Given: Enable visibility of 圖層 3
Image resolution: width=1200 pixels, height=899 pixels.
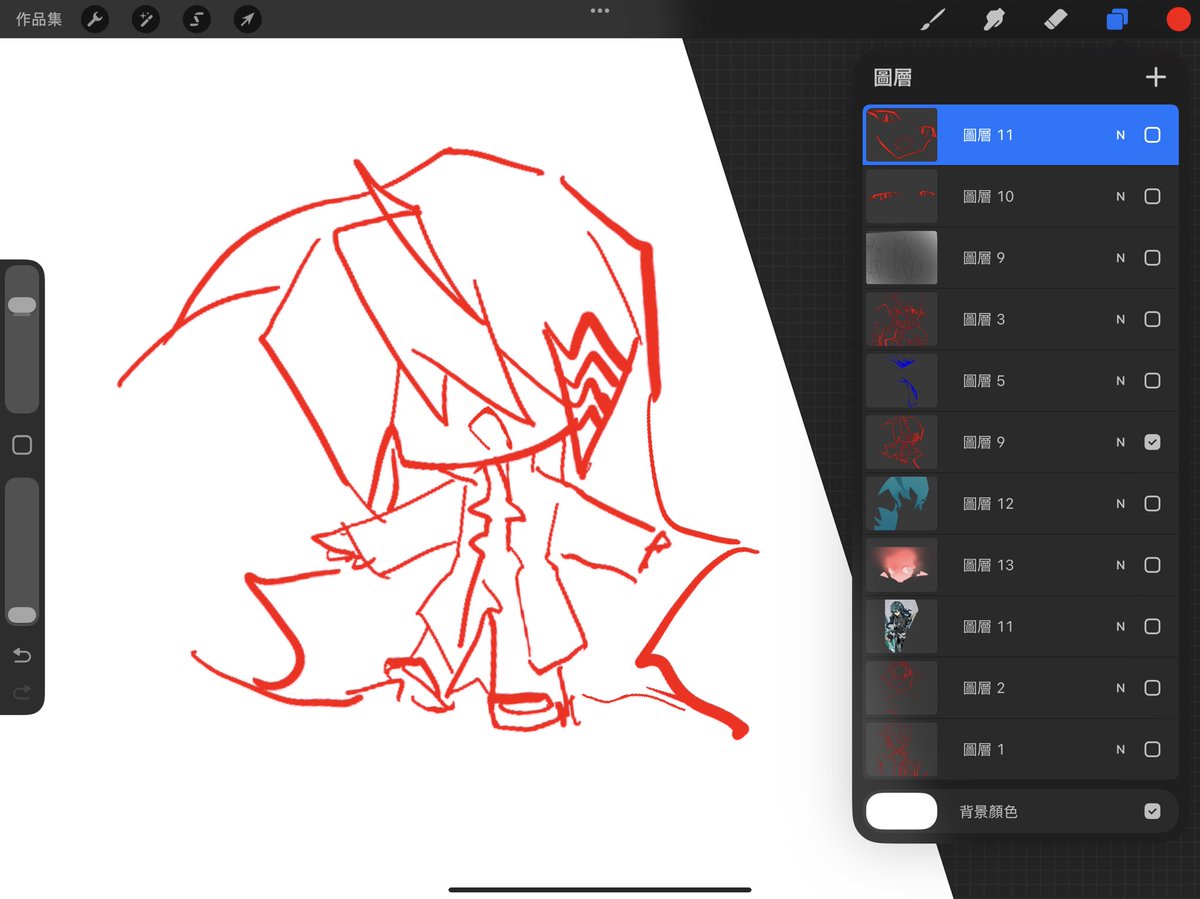Looking at the screenshot, I should [x=1152, y=319].
